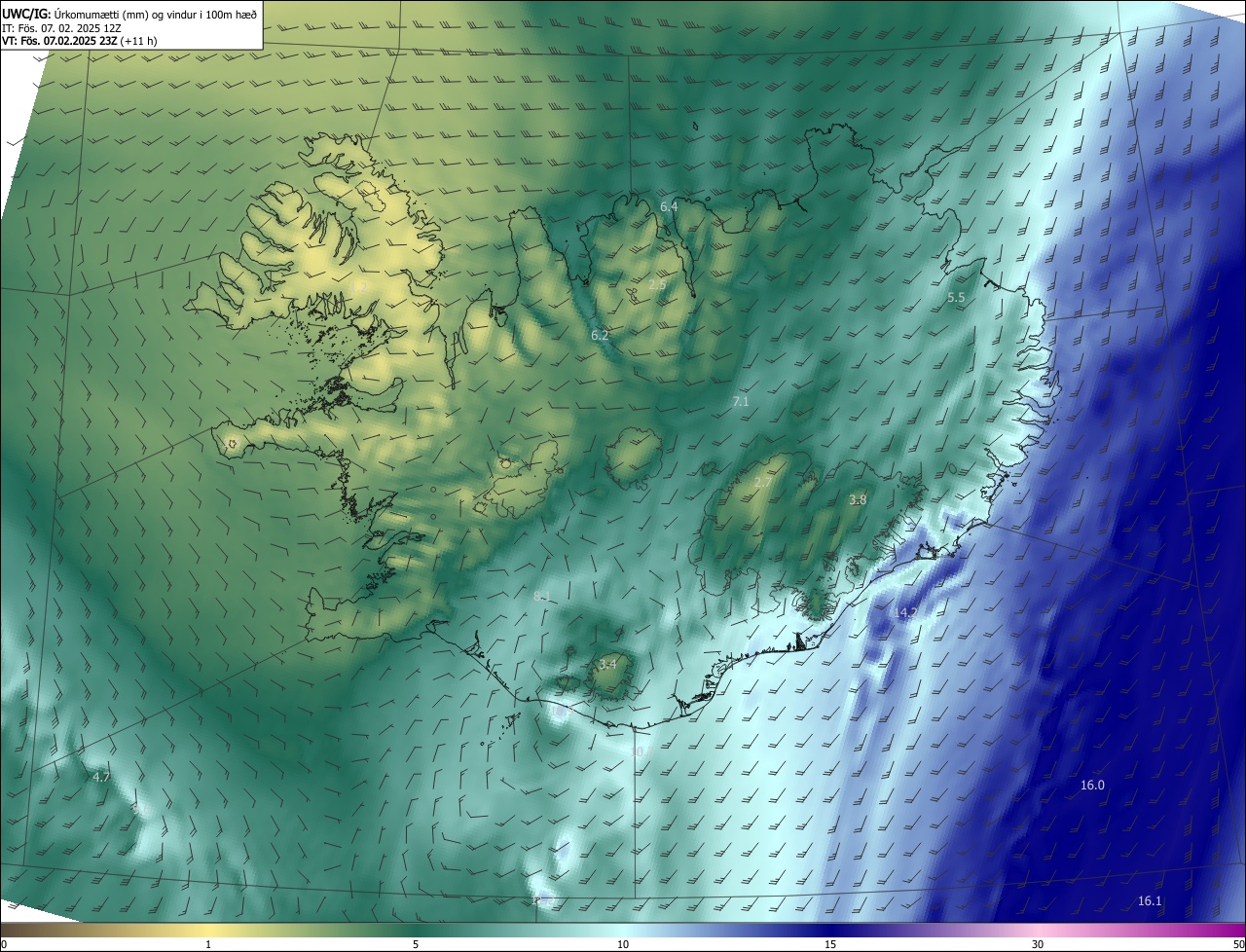This screenshot has width=1246, height=952.
Task: Click the 'IT: Fös. 07. 02. 2025 12Z' line
Action: 61,27
